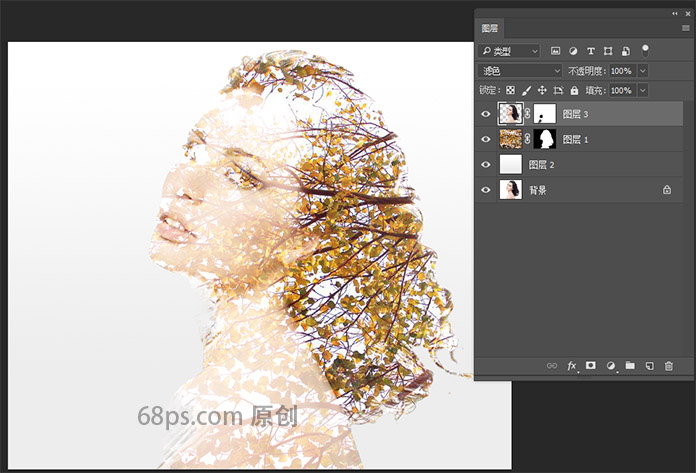Filter for pixel layers icon
Image resolution: width=696 pixels, height=473 pixels.
point(555,51)
